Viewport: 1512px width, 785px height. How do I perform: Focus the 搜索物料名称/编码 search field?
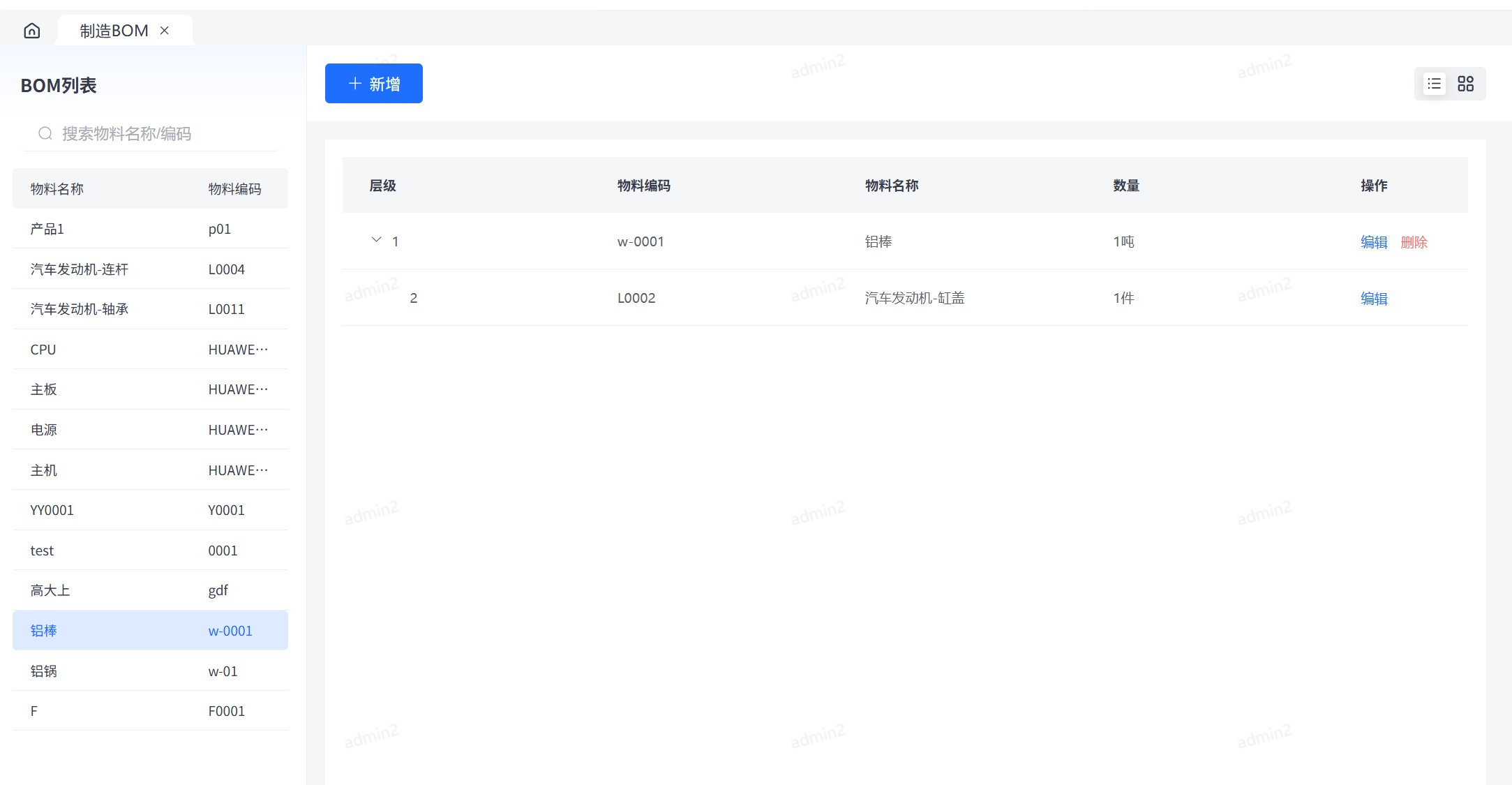[160, 133]
